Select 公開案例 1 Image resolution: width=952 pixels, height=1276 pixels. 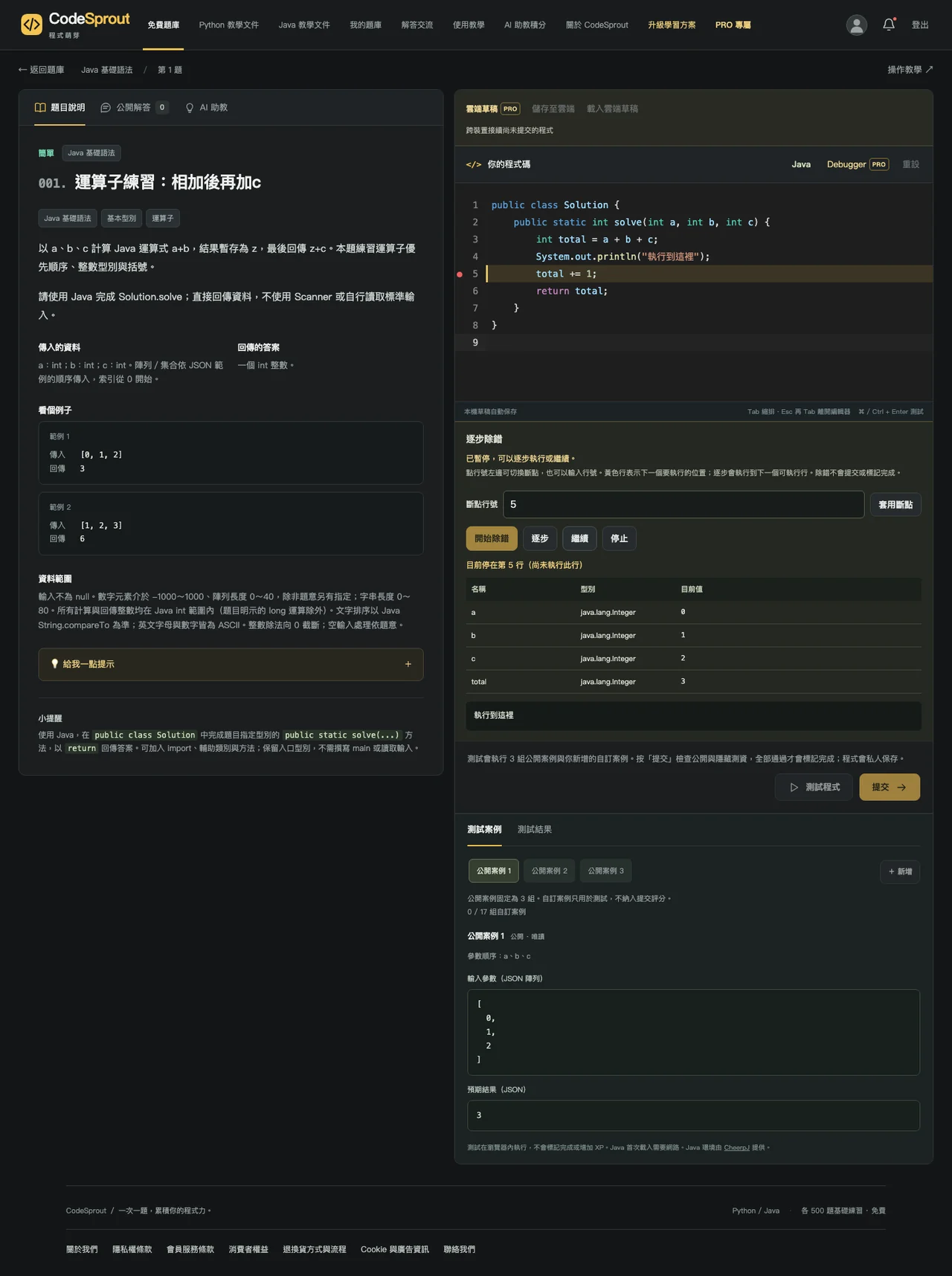[x=493, y=871]
